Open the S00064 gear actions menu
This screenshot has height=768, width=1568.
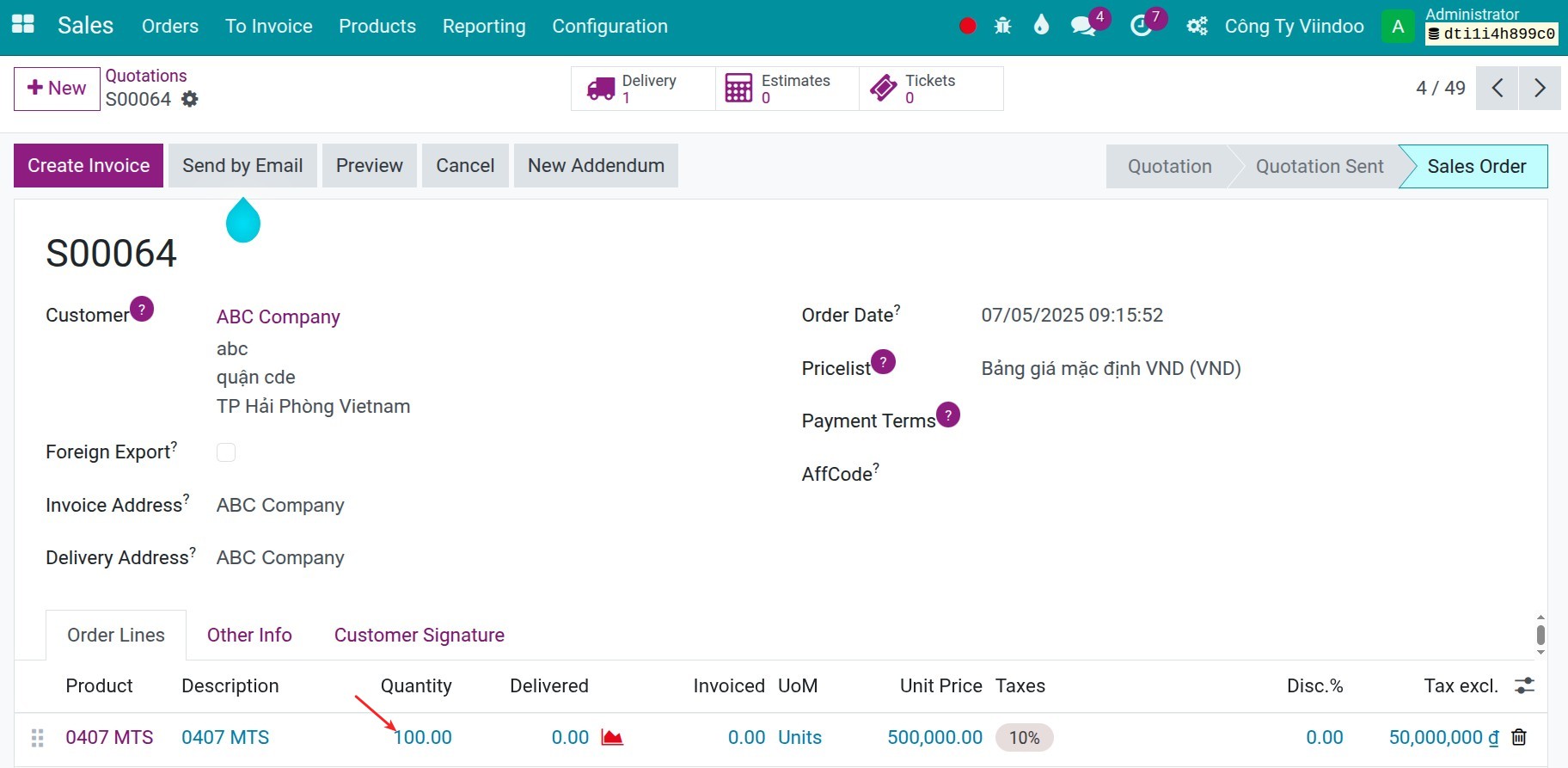(190, 99)
